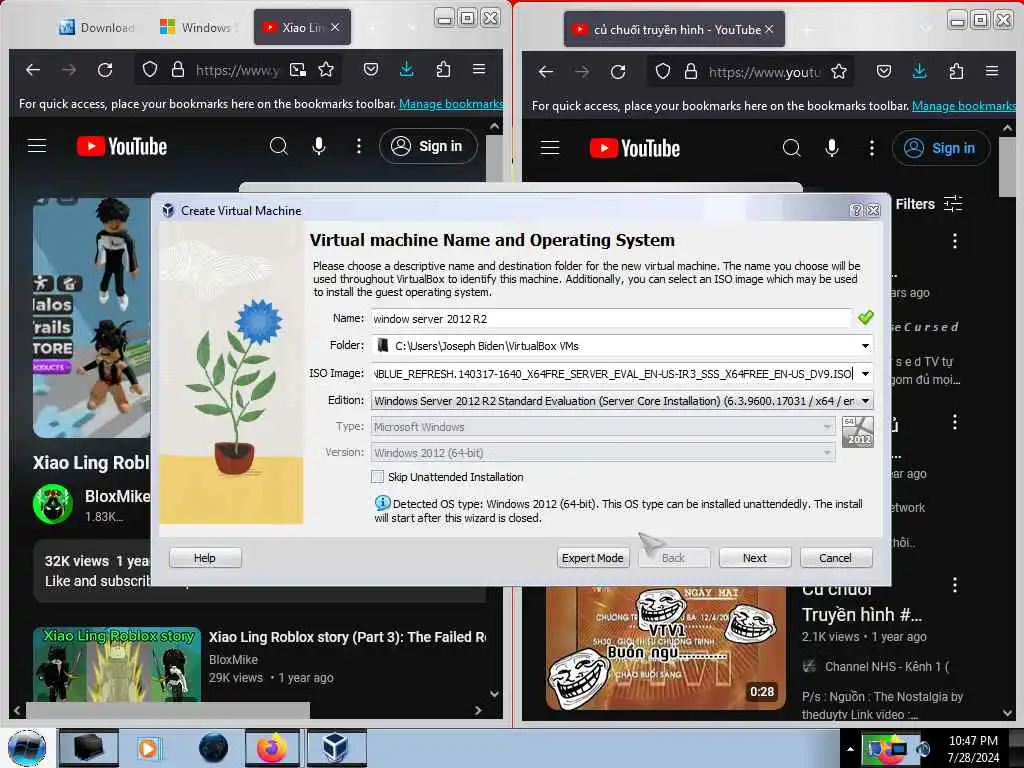Open VirtualBox from the taskbar

[x=336, y=748]
